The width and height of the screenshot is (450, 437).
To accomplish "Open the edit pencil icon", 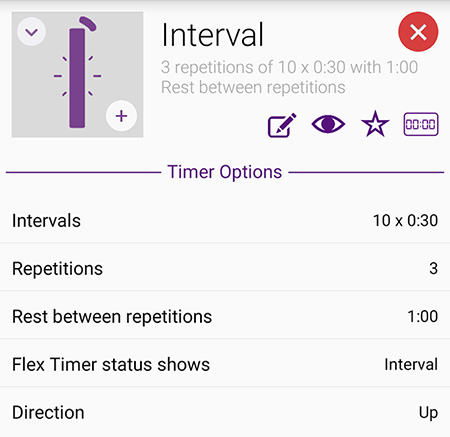I will coord(282,125).
